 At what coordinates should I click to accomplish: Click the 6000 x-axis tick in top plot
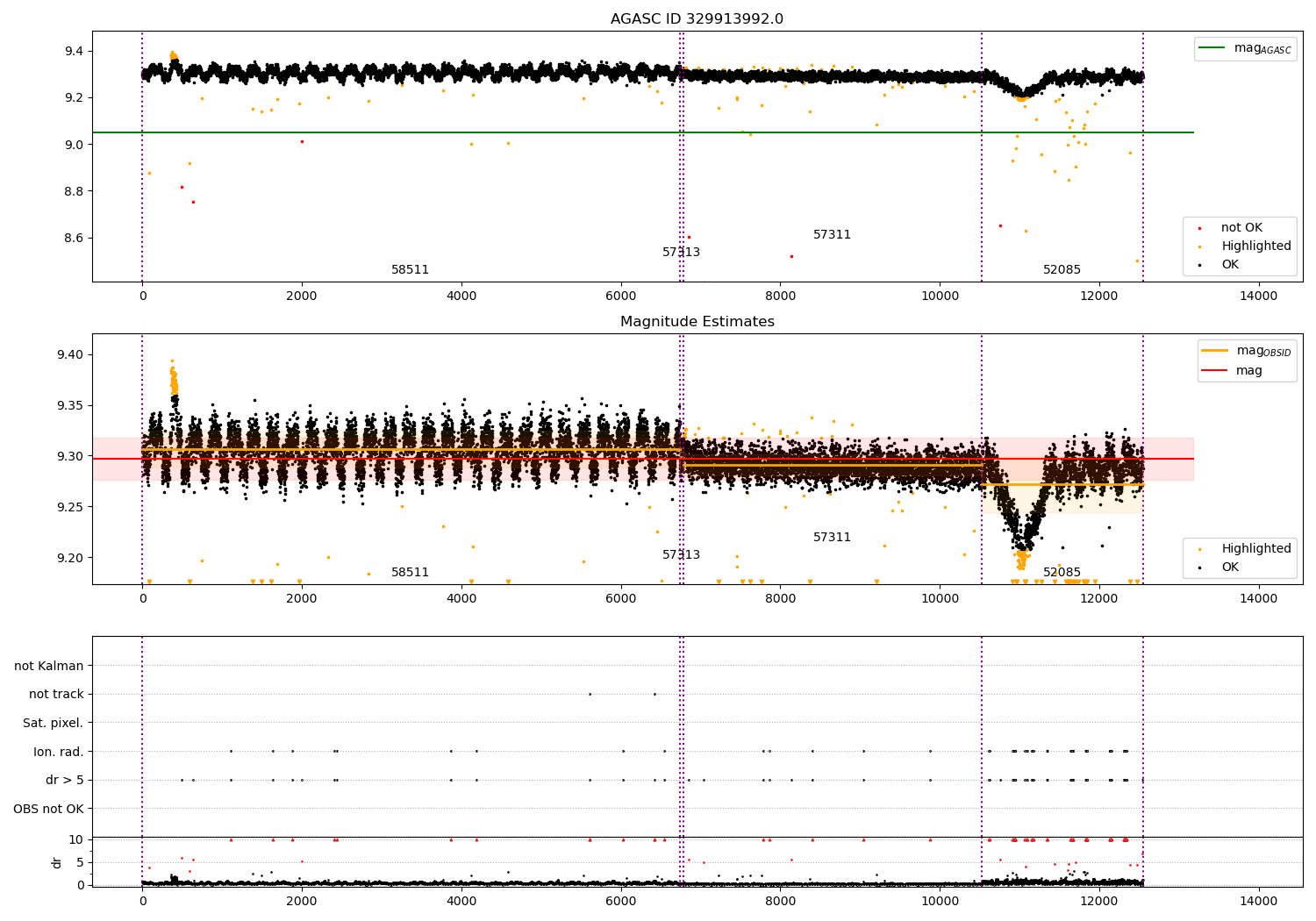(x=621, y=296)
